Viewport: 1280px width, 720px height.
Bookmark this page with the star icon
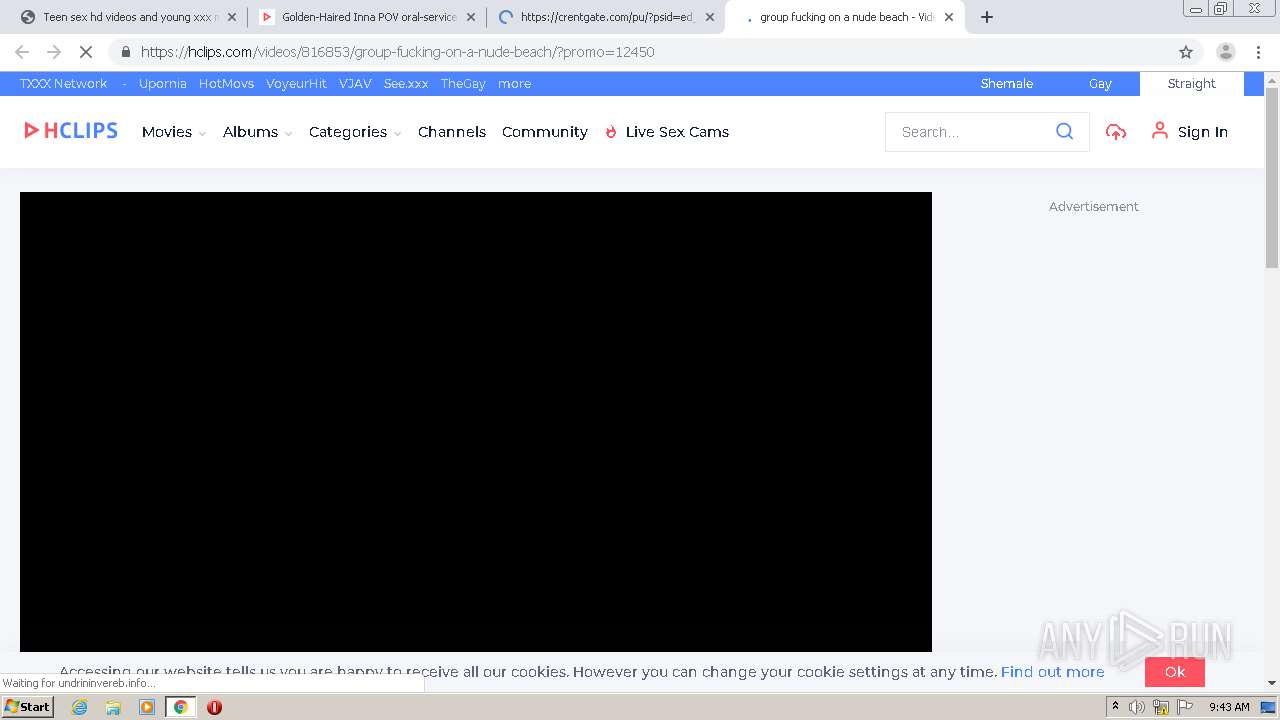1186,52
